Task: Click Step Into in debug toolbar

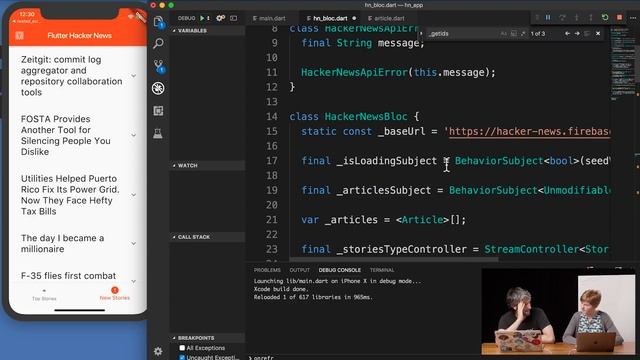Action: pos(576,18)
